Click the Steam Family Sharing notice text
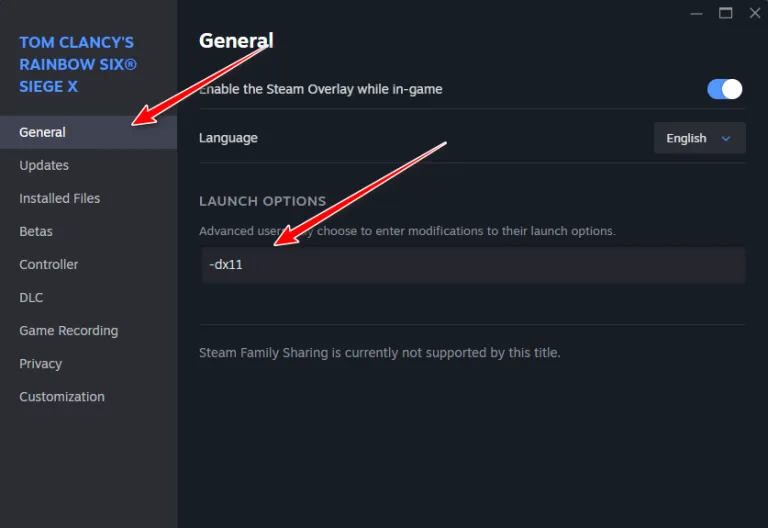 380,352
